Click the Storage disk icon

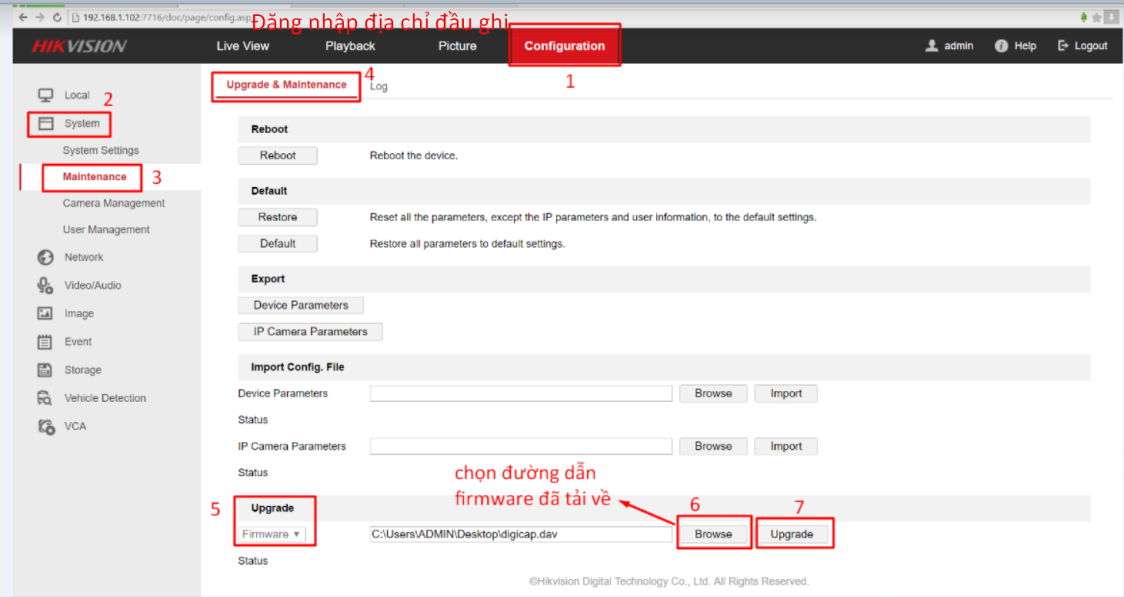coord(45,370)
